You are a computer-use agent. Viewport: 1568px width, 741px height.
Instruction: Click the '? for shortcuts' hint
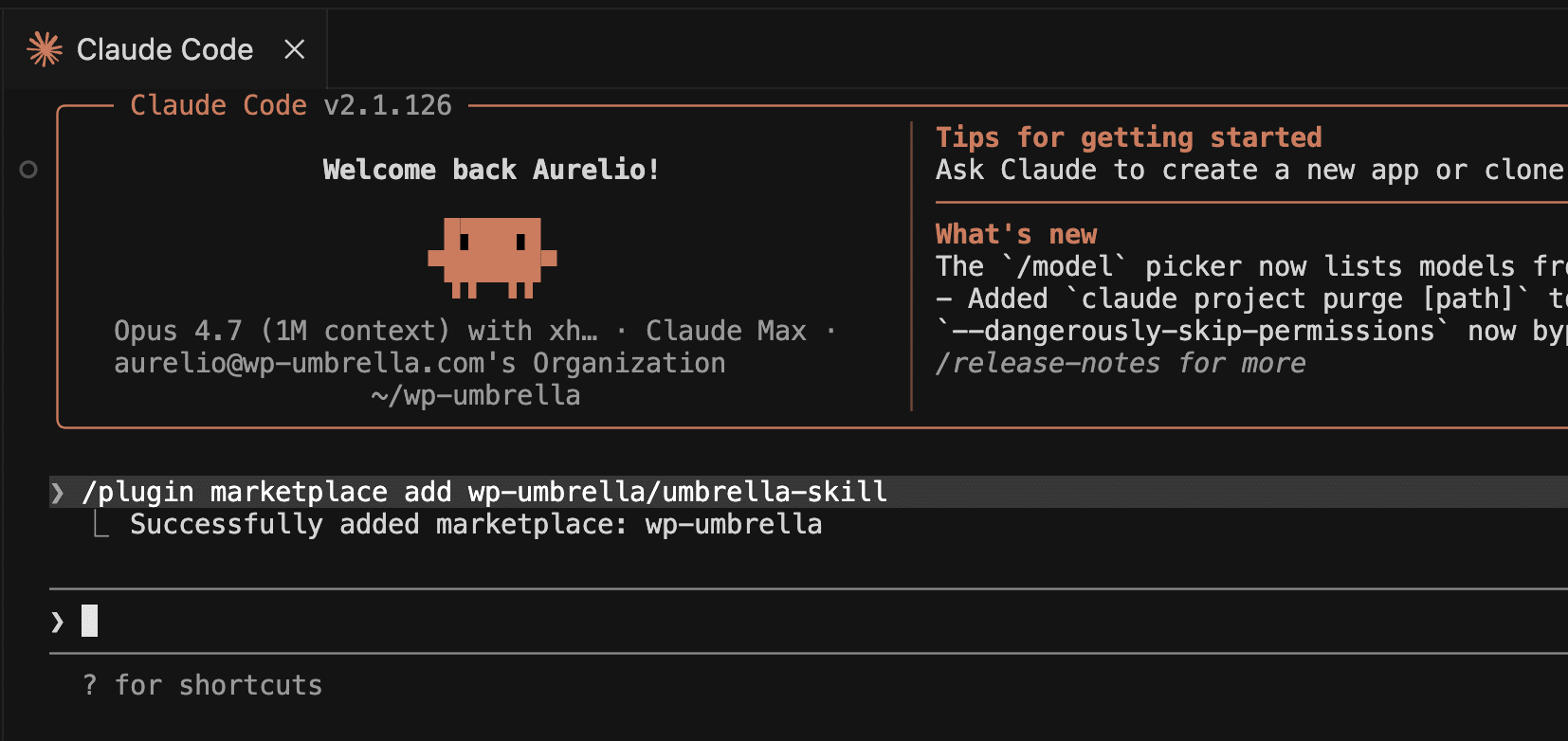pos(202,685)
